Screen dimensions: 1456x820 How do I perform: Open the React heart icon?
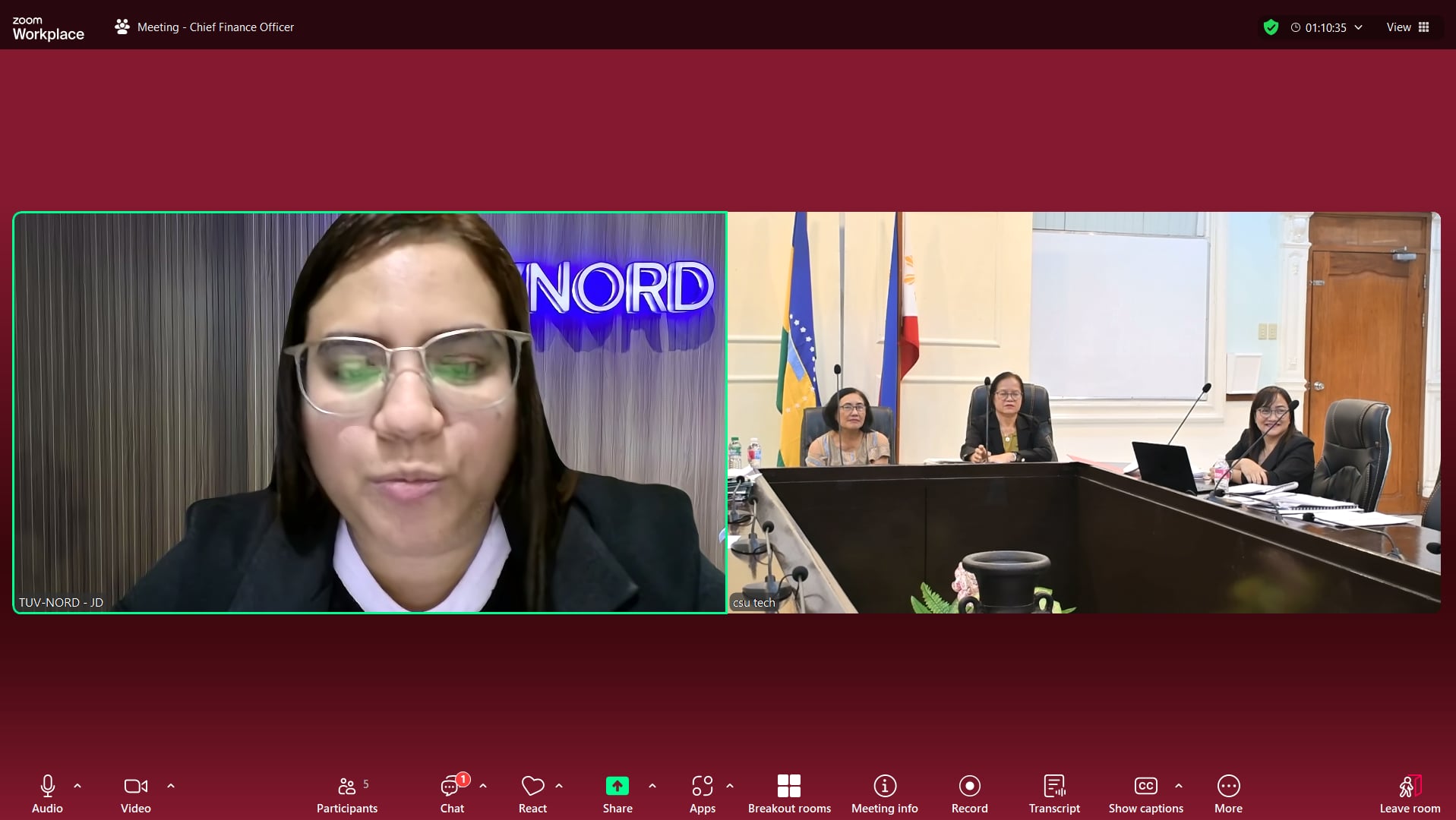coord(532,793)
